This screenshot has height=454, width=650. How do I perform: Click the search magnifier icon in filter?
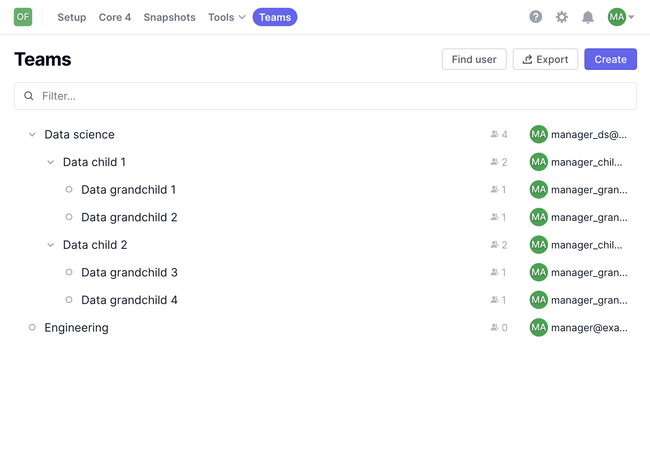pyautogui.click(x=29, y=96)
